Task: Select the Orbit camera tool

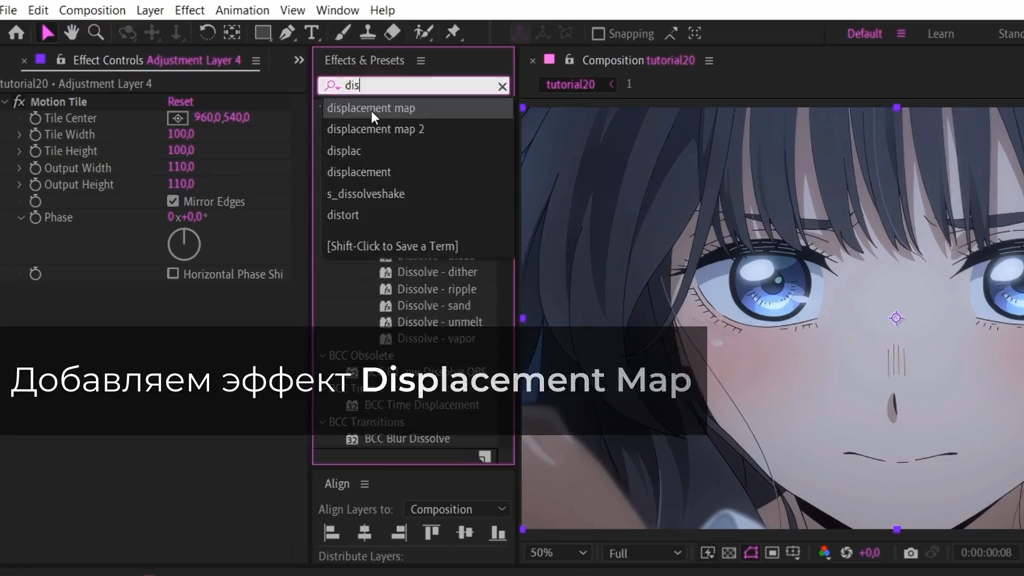Action: pyautogui.click(x=127, y=33)
